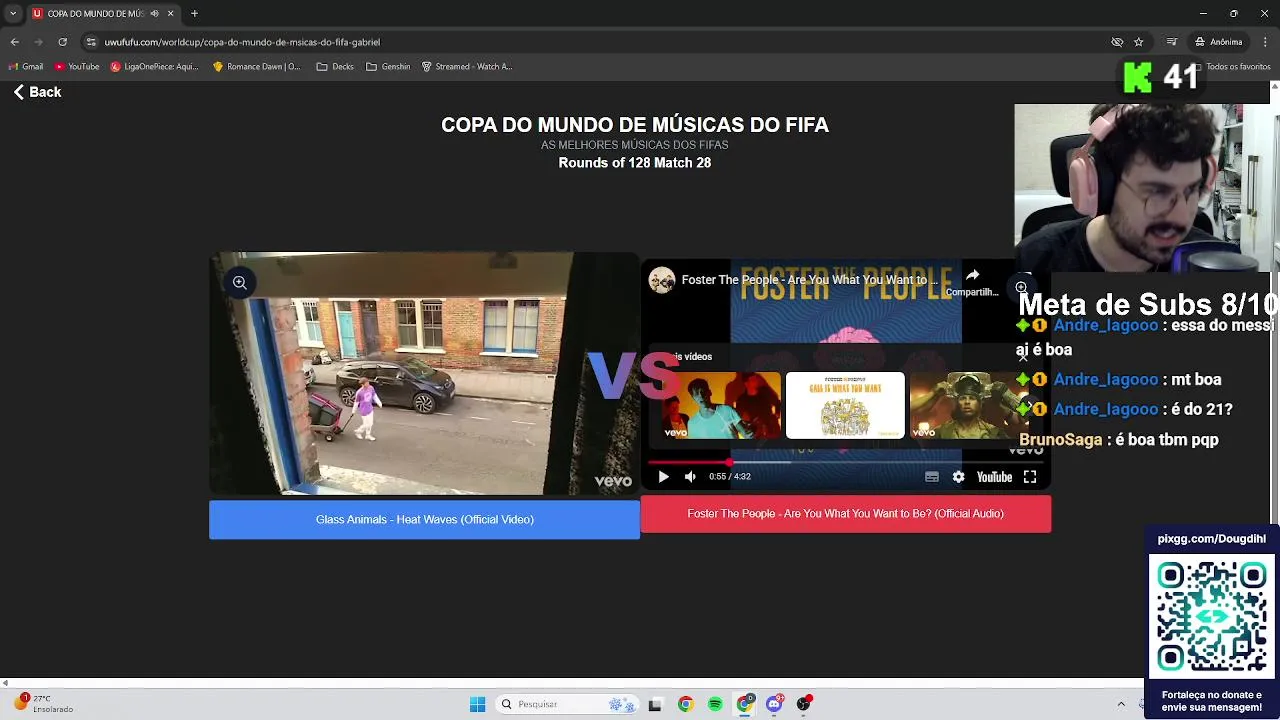1280x720 pixels.
Task: Open the Anônima incognito profile button
Action: pyautogui.click(x=1218, y=42)
